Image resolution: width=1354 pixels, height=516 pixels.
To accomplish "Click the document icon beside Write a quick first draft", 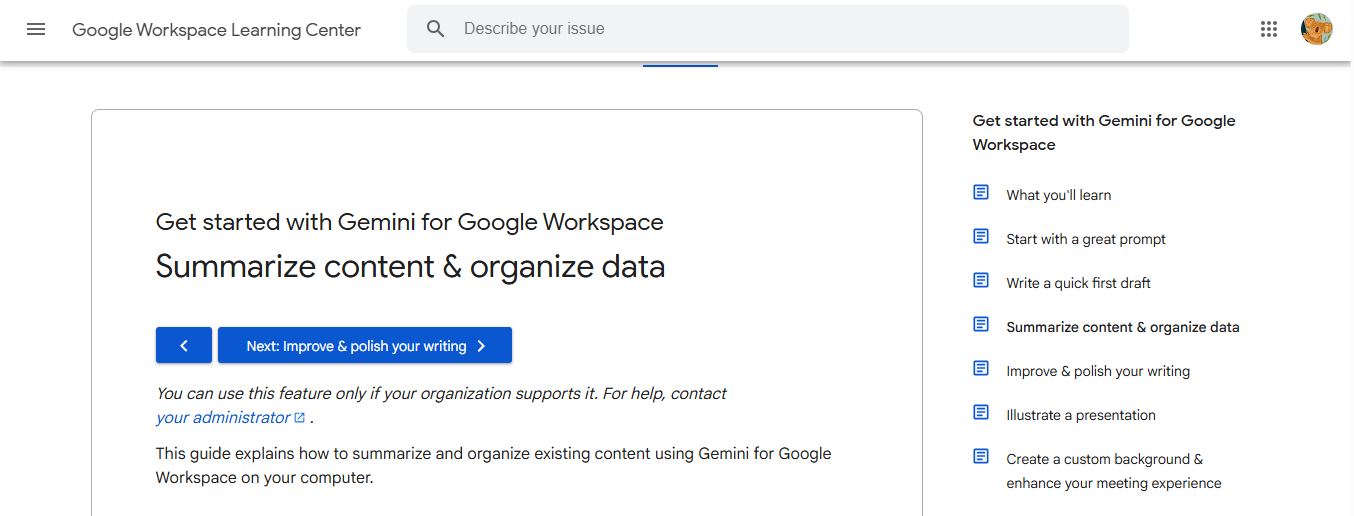I will 981,280.
